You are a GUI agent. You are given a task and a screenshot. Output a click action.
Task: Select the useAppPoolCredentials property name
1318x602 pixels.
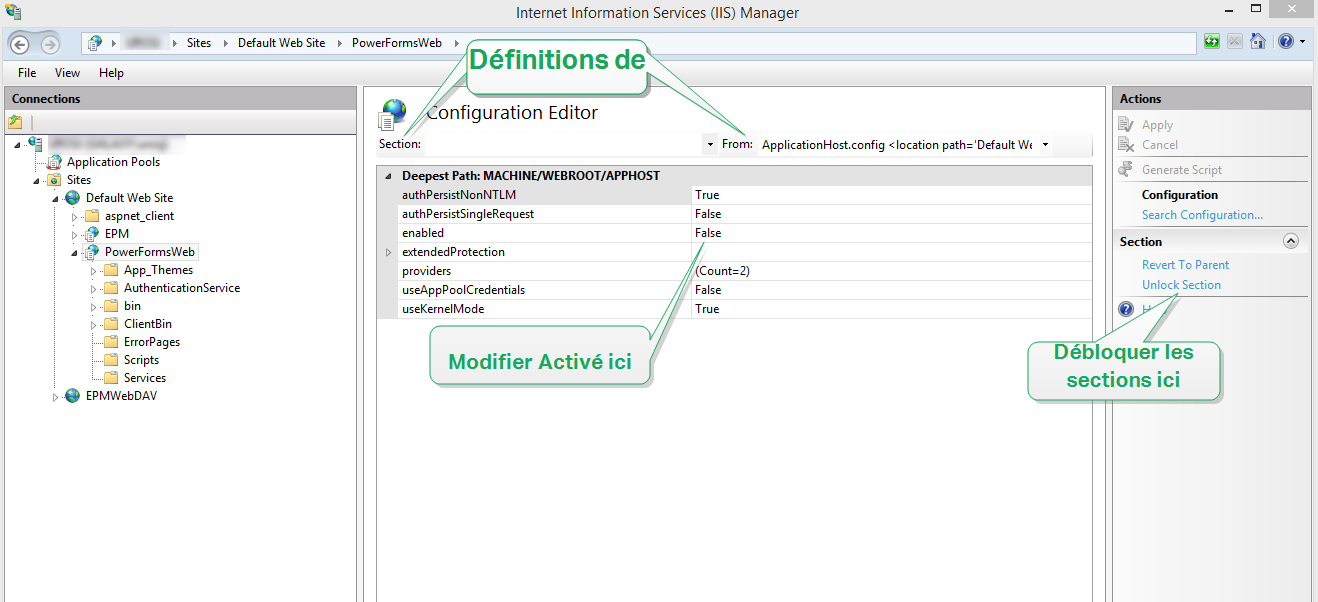(463, 290)
